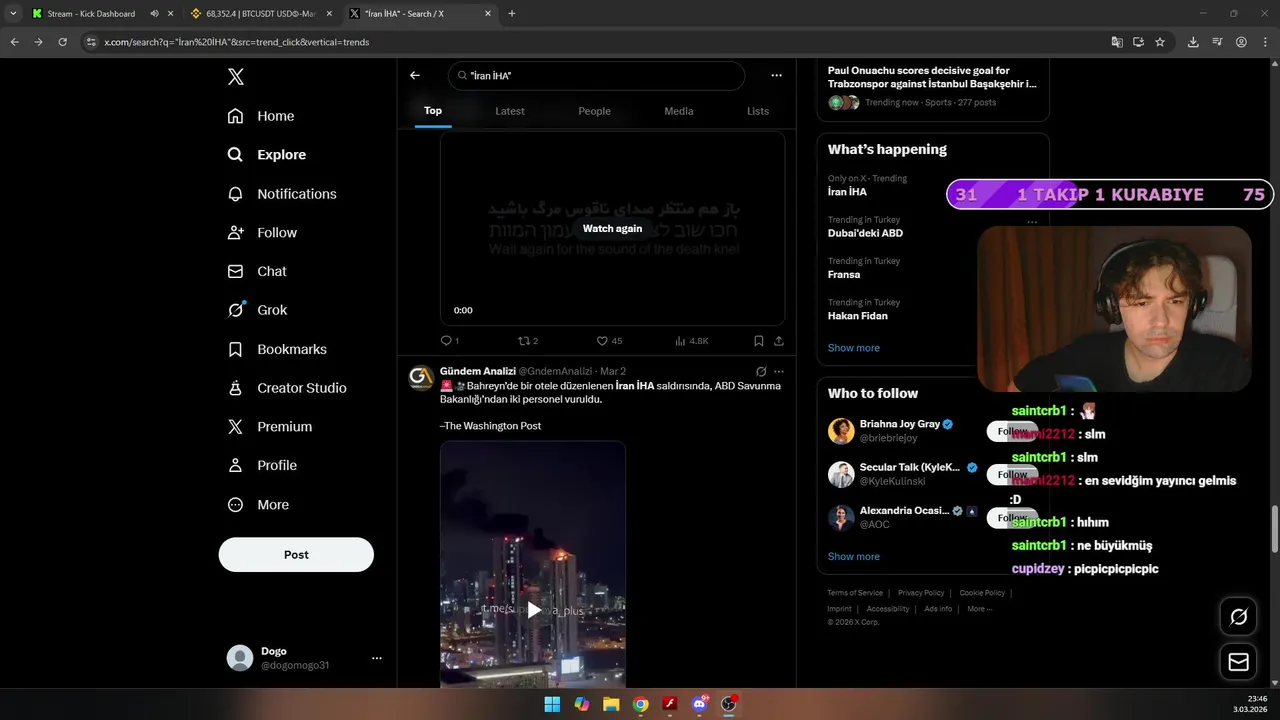Open the Gündem Analizi author name
Image resolution: width=1280 pixels, height=720 pixels.
pos(478,371)
